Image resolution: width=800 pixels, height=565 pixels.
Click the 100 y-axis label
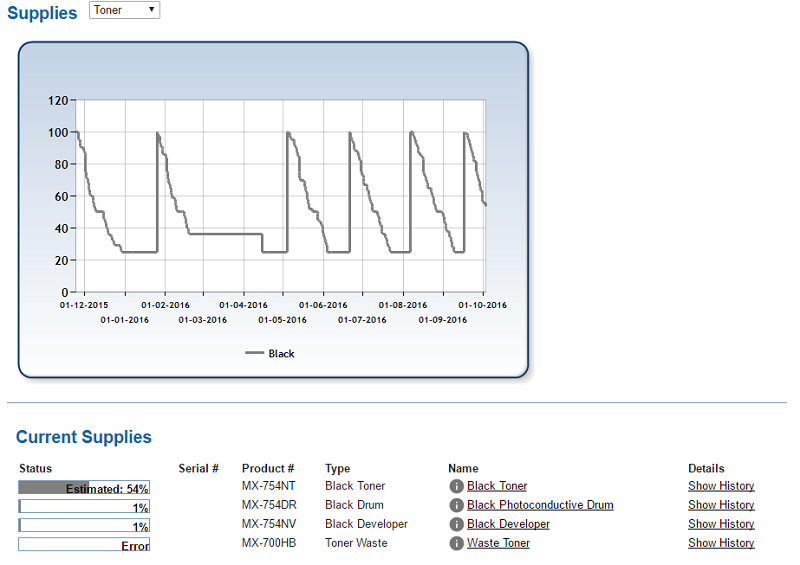pyautogui.click(x=58, y=133)
